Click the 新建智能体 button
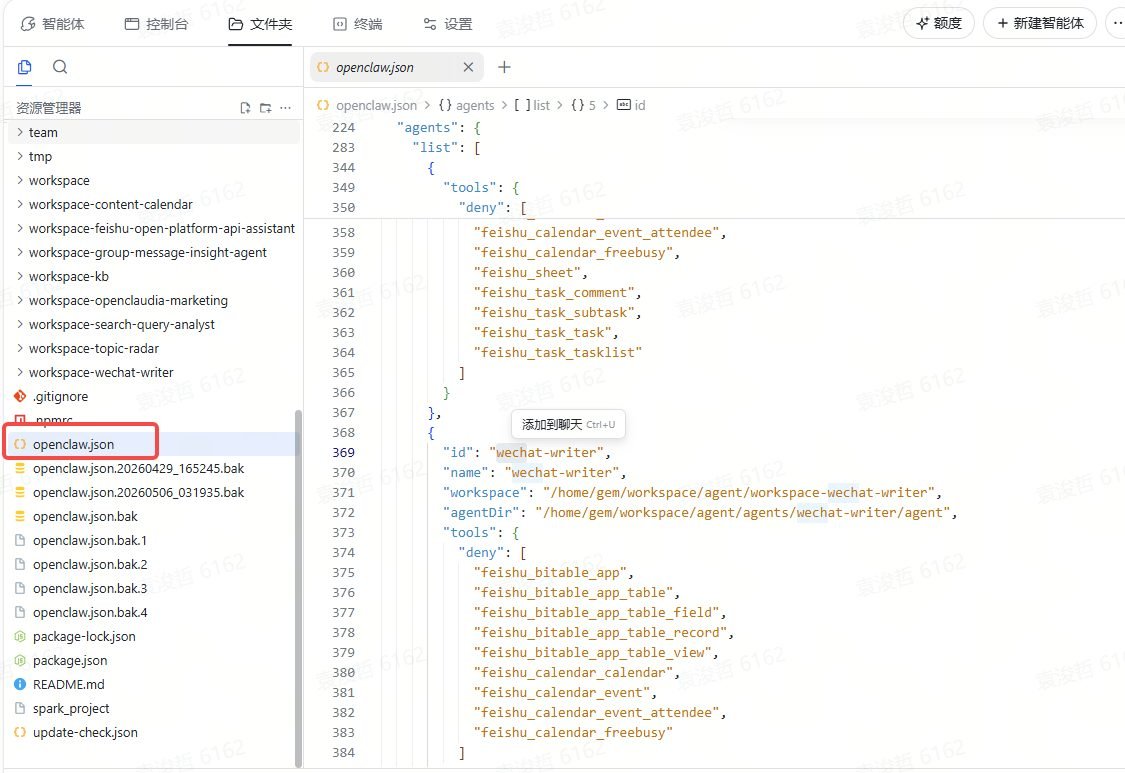The height and width of the screenshot is (773, 1125). (x=1040, y=23)
